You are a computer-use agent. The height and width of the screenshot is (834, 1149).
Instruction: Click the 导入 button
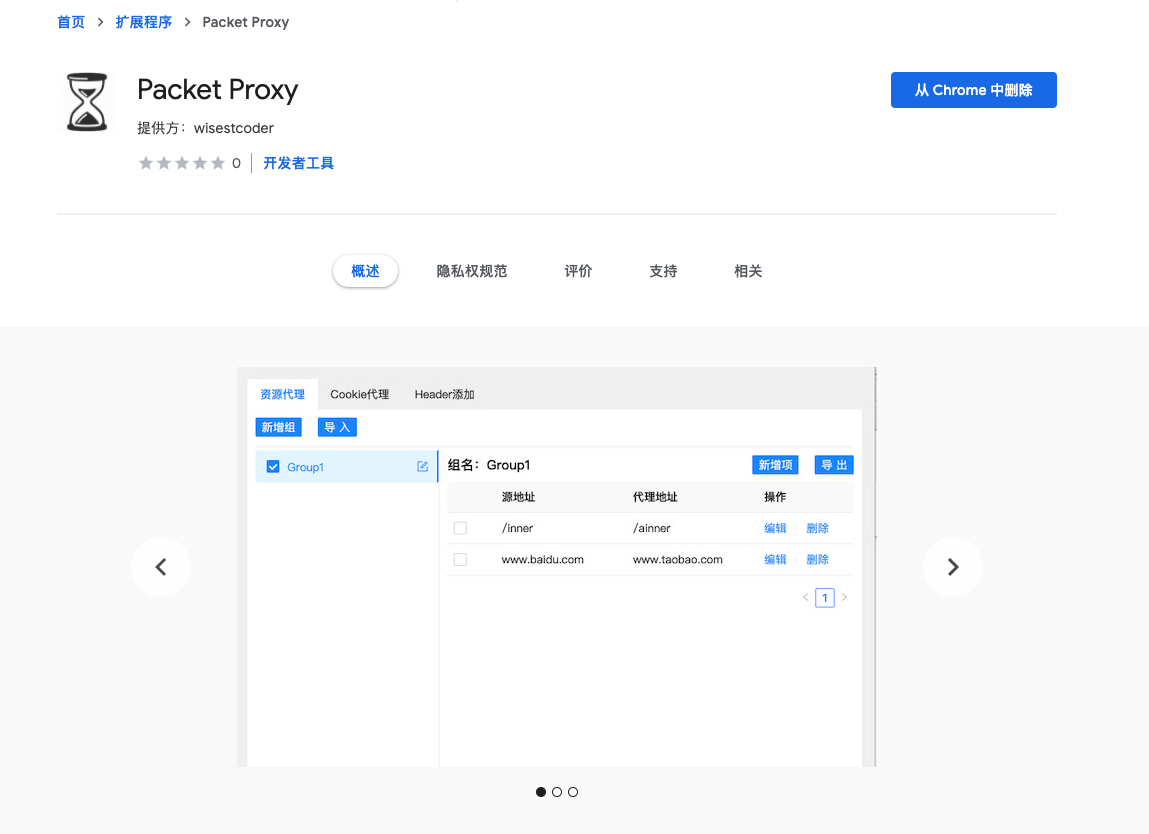coord(337,427)
